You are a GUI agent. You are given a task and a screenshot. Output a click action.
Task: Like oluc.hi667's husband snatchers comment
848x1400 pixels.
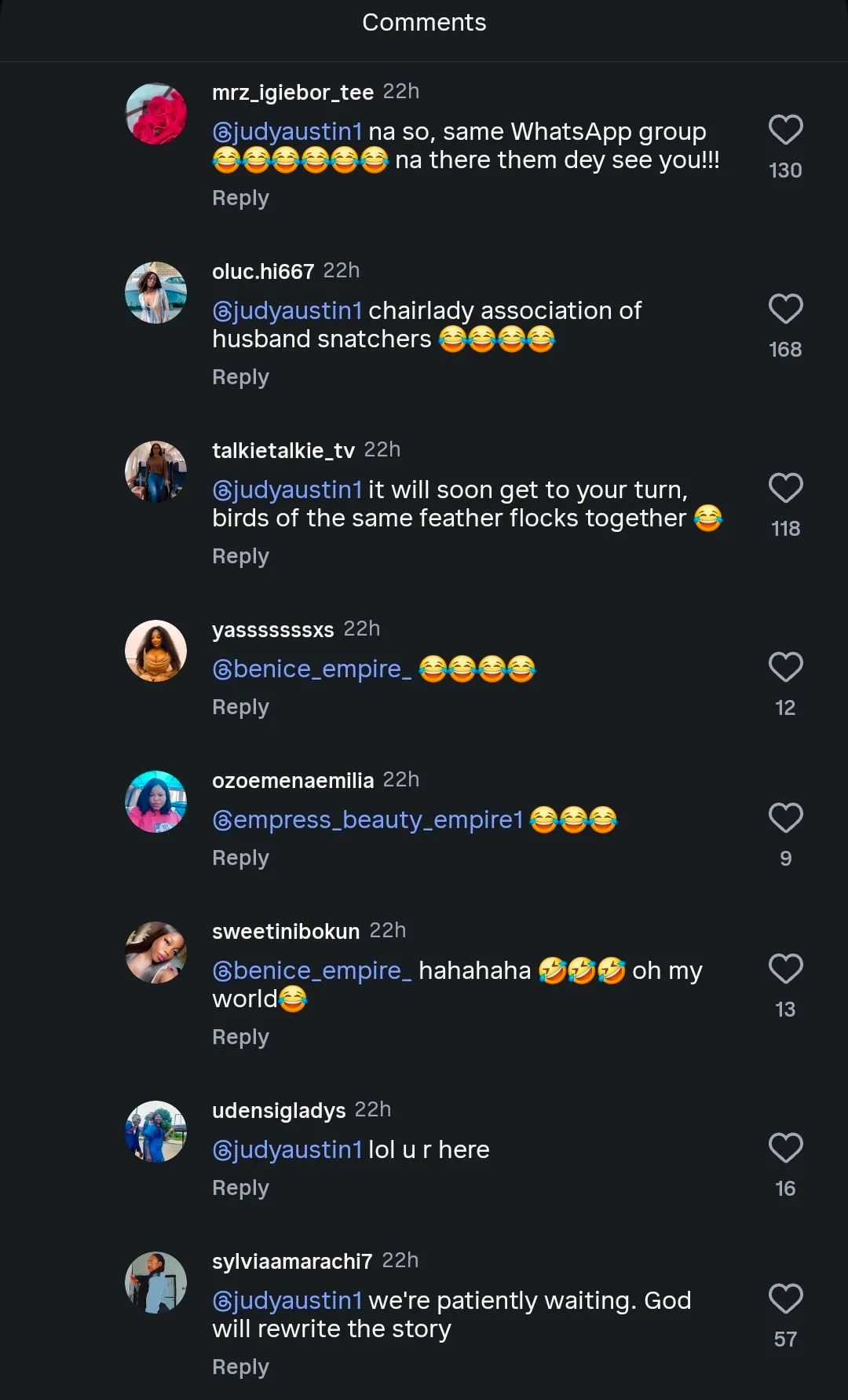coord(785,309)
